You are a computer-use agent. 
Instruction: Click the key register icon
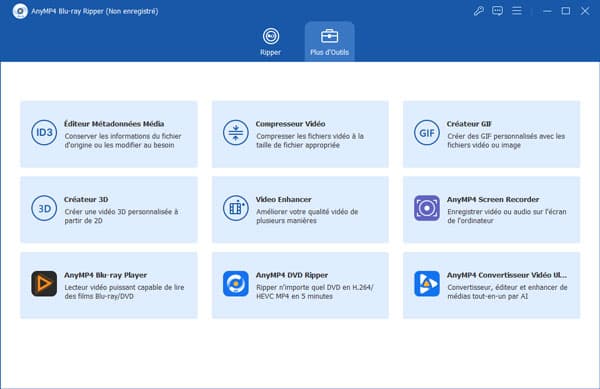point(479,11)
